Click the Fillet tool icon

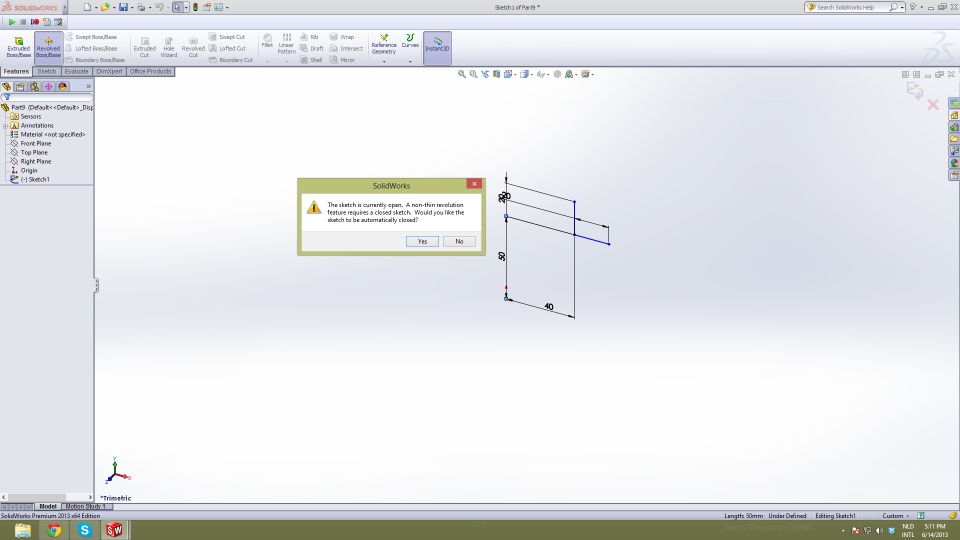point(267,41)
